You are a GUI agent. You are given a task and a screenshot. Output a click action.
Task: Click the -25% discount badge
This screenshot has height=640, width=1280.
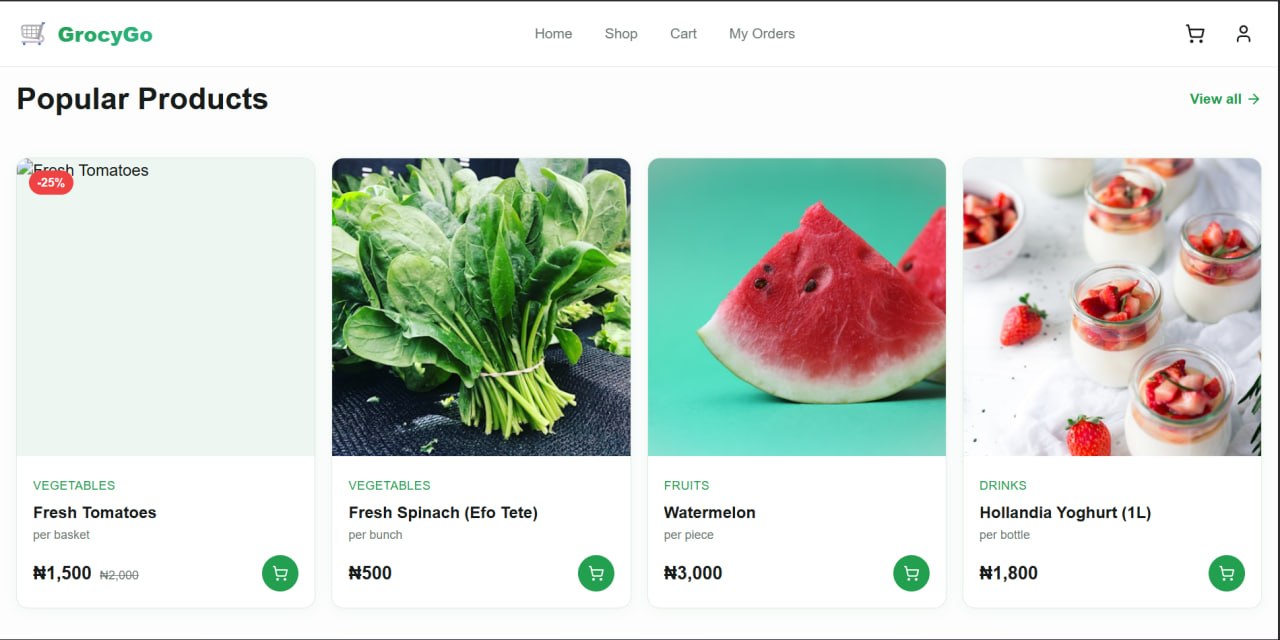pos(51,183)
